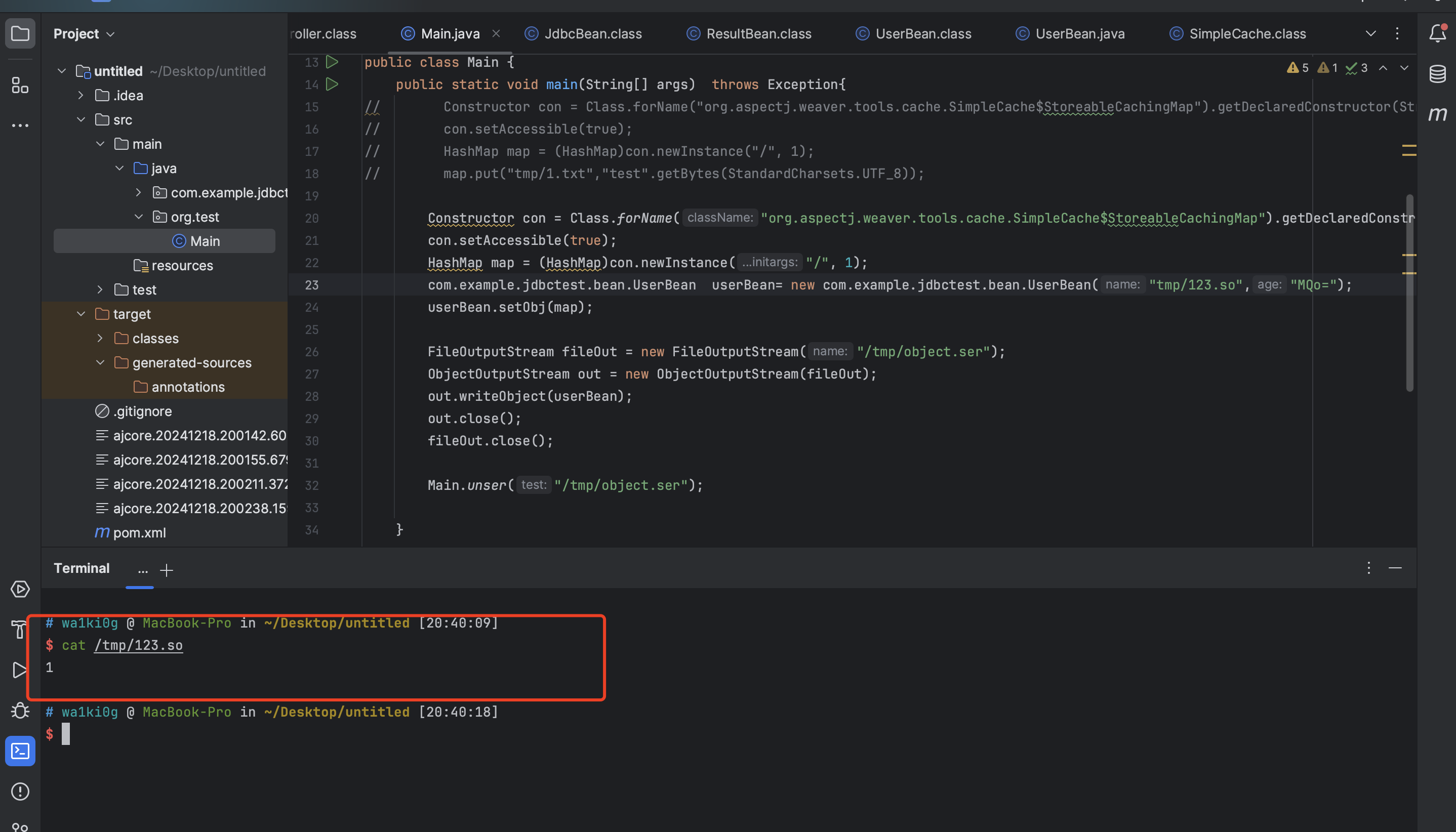
Task: Open the Notifications bell icon
Action: point(1438,33)
